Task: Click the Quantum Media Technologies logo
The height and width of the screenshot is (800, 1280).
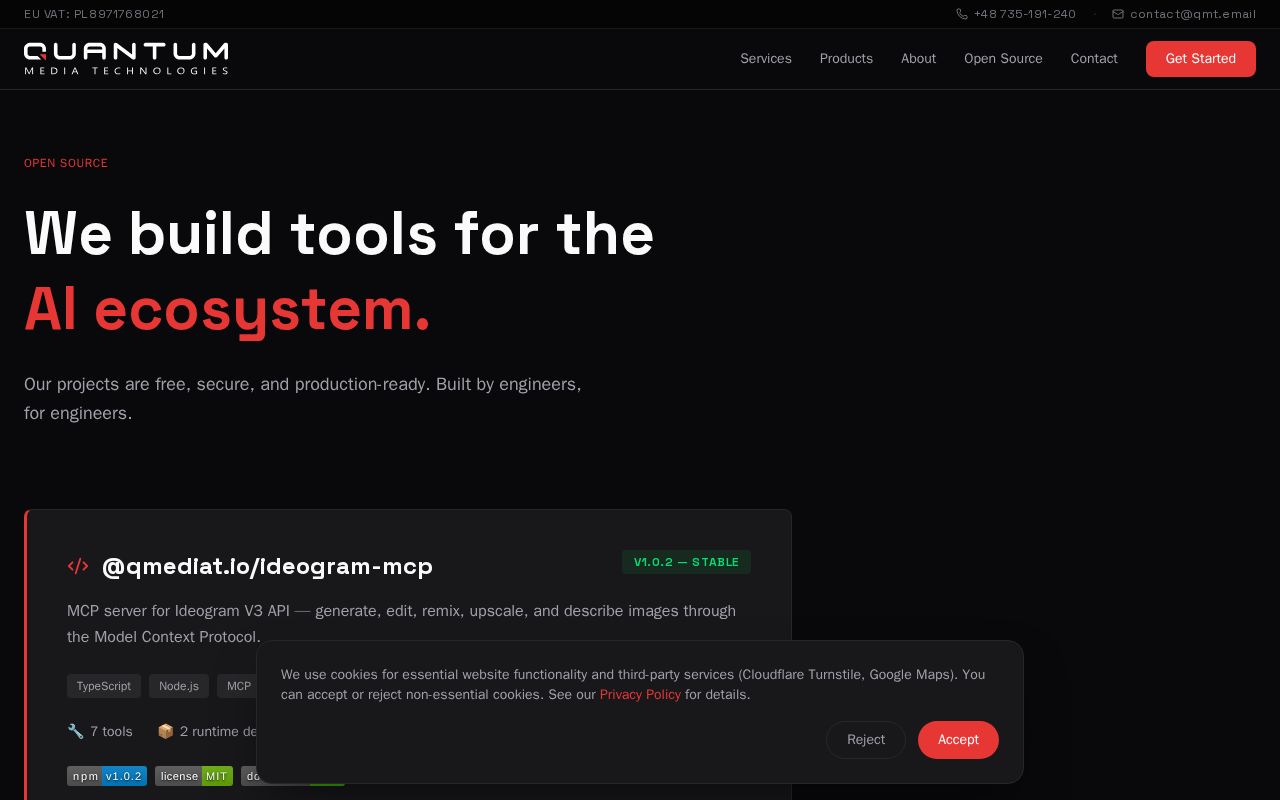Action: pos(126,59)
